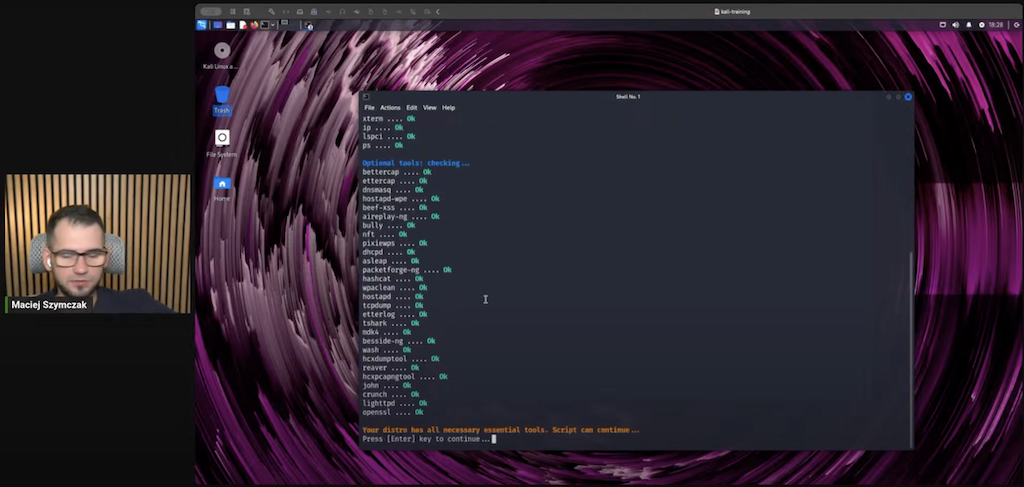
Task: Click the file manager panel launcher
Action: coord(230,25)
